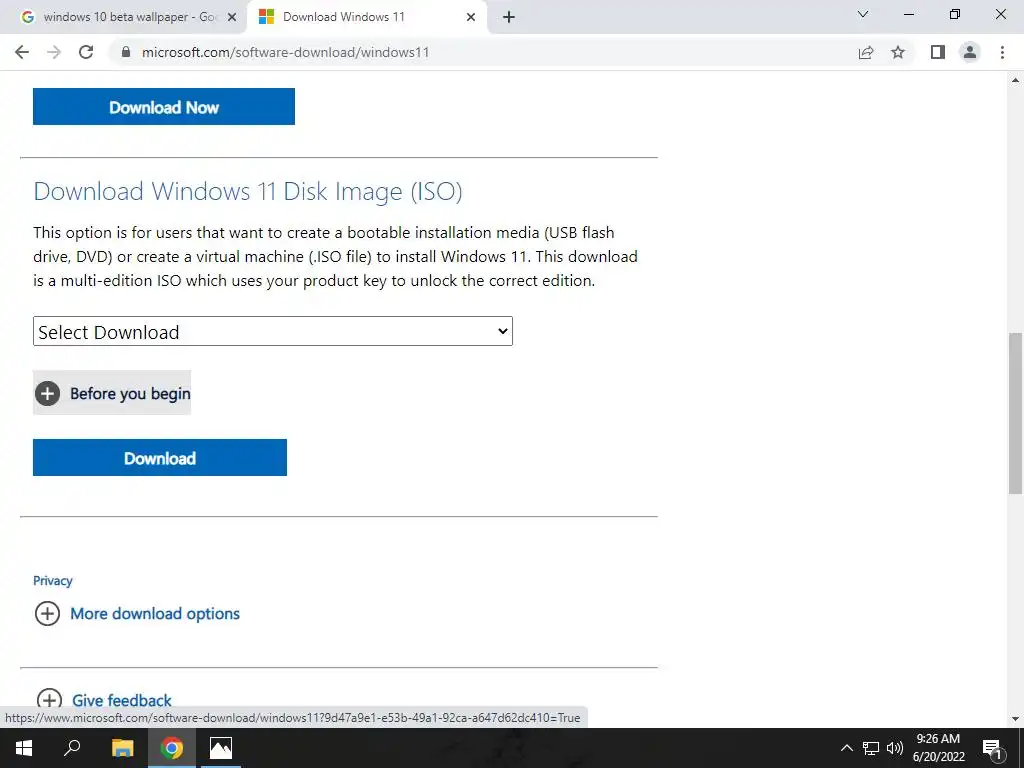Open the Windows Start menu
The height and width of the screenshot is (768, 1024).
pos(24,748)
